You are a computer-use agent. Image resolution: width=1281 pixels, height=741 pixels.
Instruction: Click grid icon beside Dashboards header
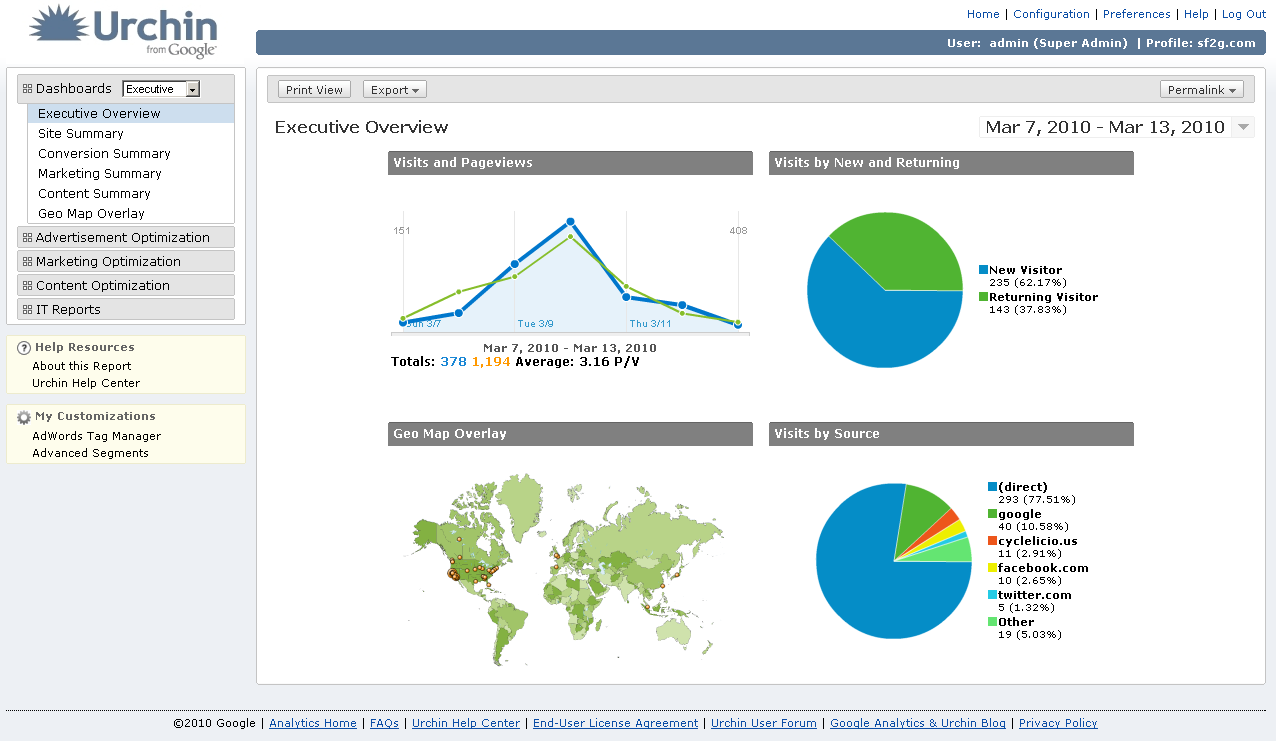(27, 89)
